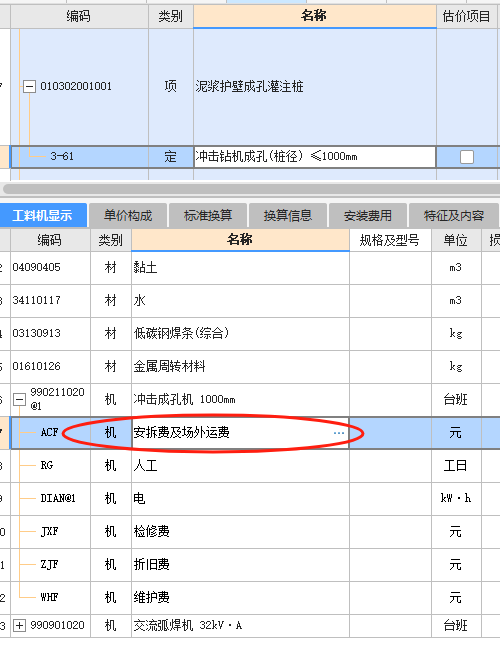Open the 标准换算 tab
The image size is (500, 645).
tap(208, 215)
